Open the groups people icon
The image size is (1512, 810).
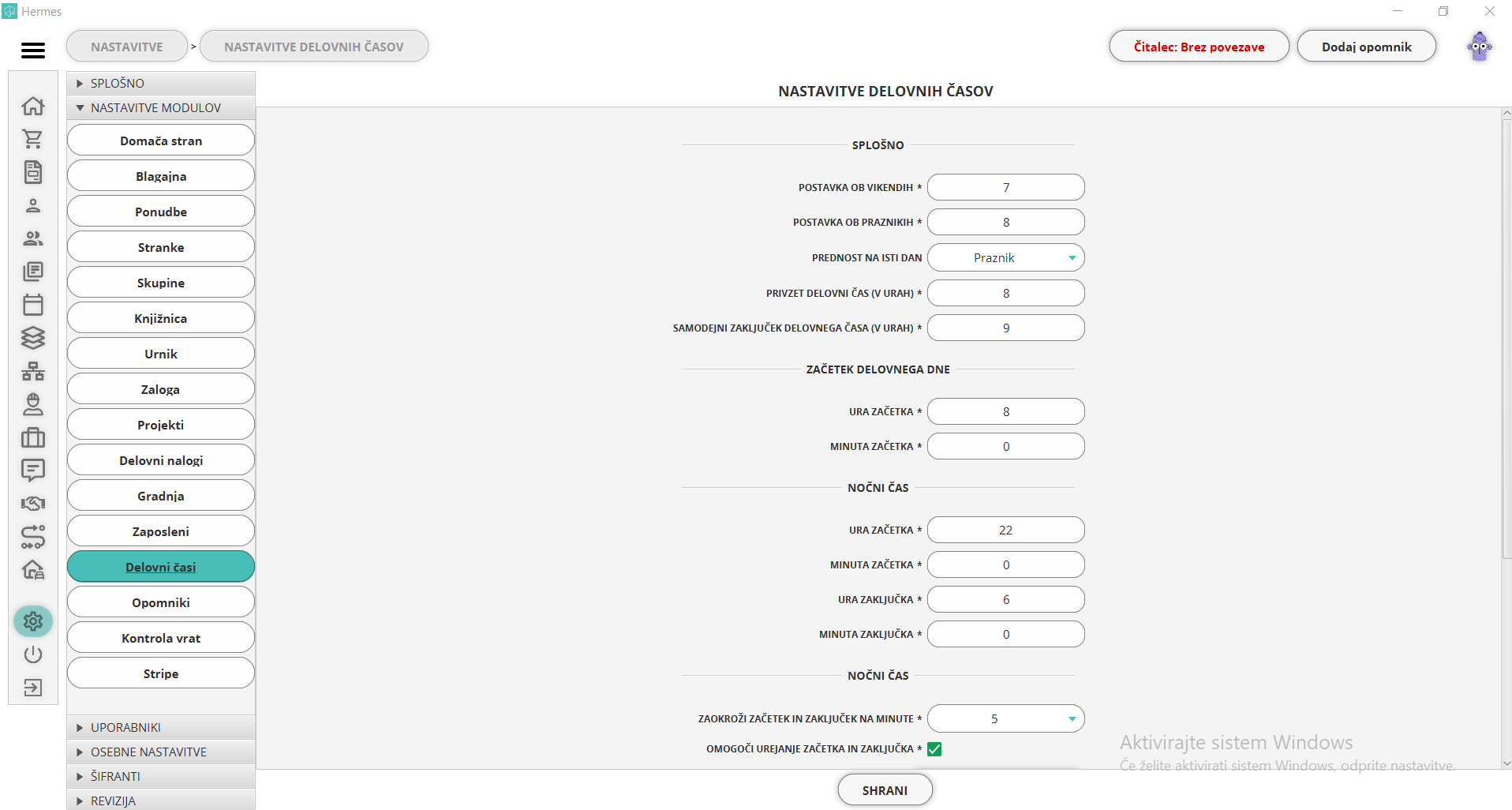click(33, 238)
